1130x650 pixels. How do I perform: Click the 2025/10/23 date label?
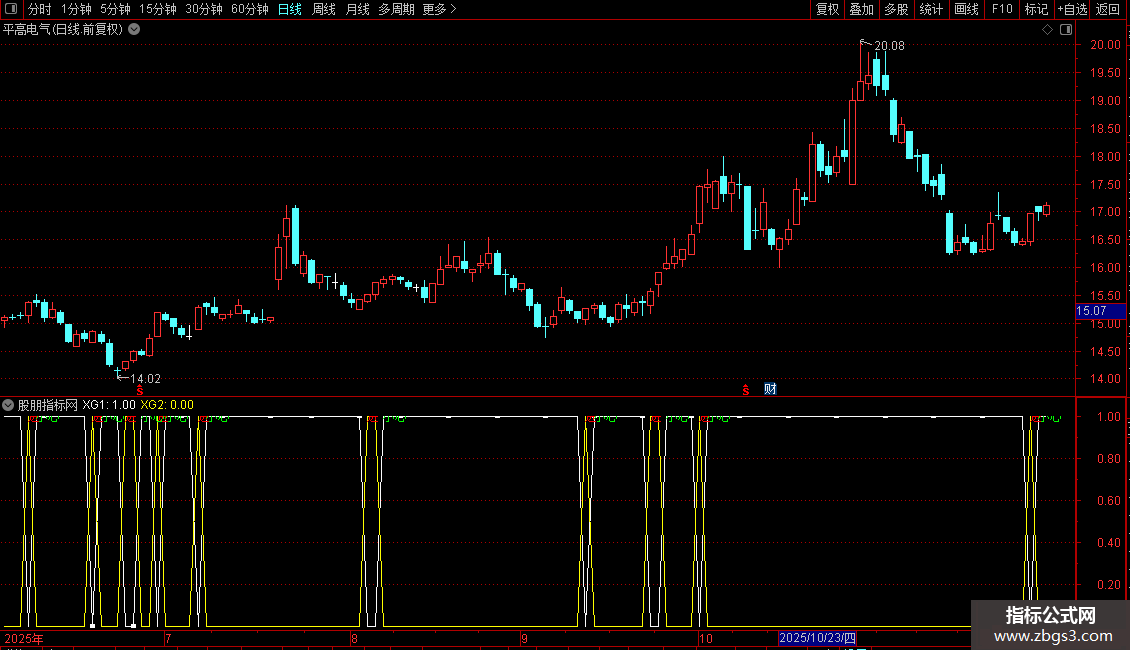[x=817, y=638]
